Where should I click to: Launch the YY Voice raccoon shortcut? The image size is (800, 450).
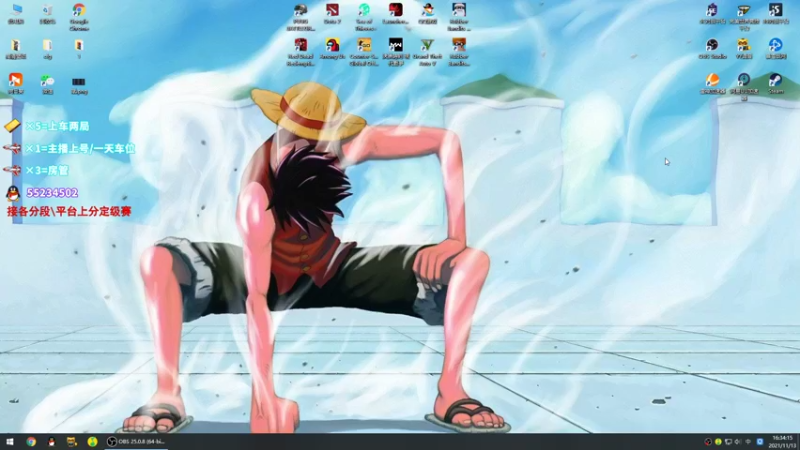point(744,49)
